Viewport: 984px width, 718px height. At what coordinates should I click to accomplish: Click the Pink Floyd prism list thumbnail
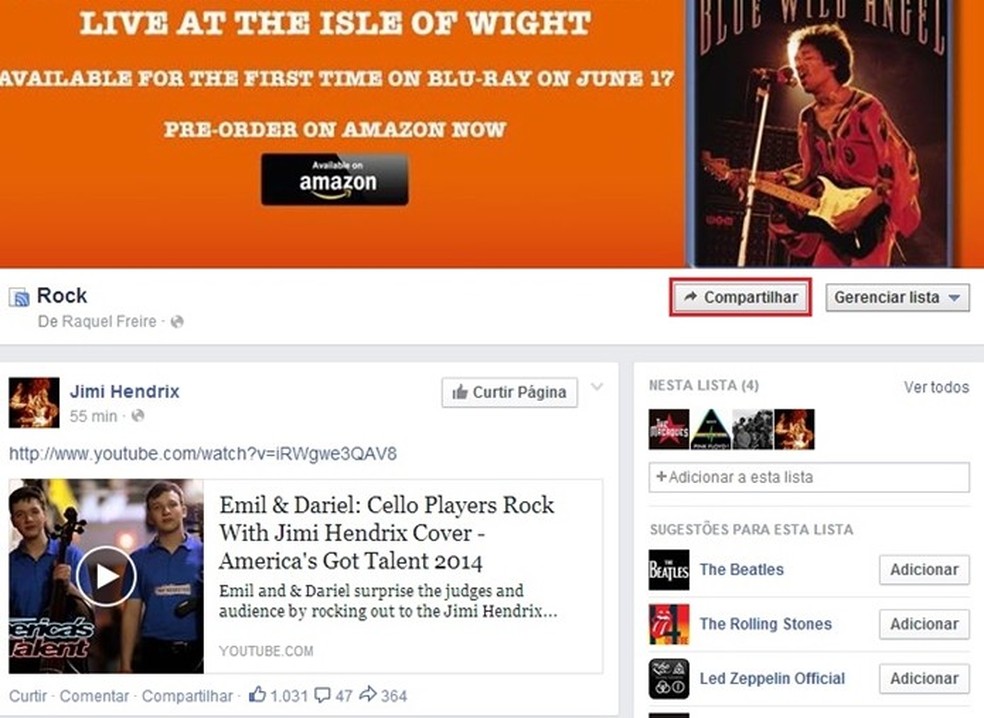[710, 429]
